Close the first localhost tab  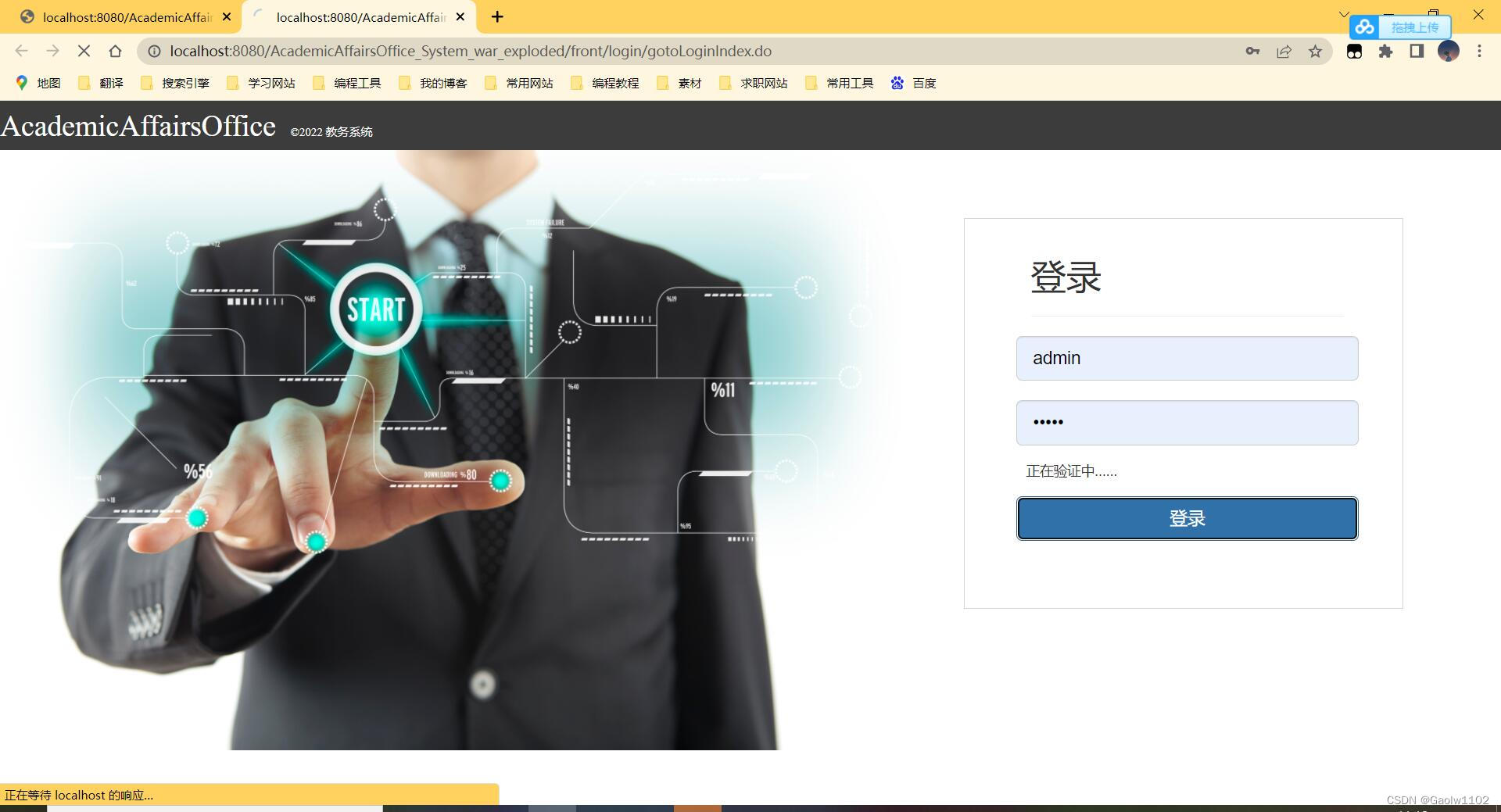point(227,16)
